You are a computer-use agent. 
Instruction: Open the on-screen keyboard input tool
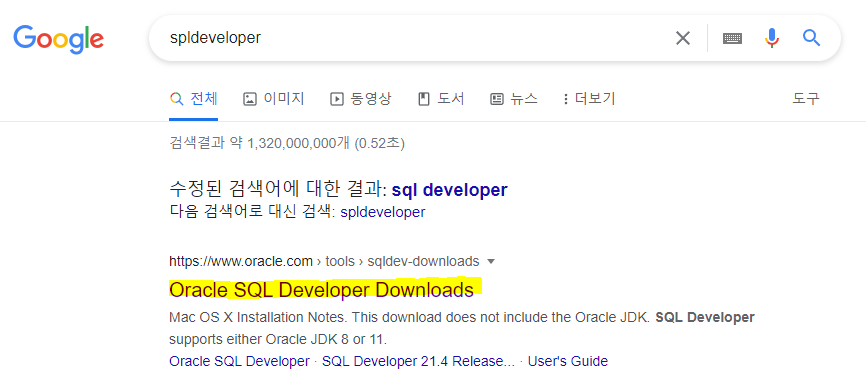click(x=732, y=38)
